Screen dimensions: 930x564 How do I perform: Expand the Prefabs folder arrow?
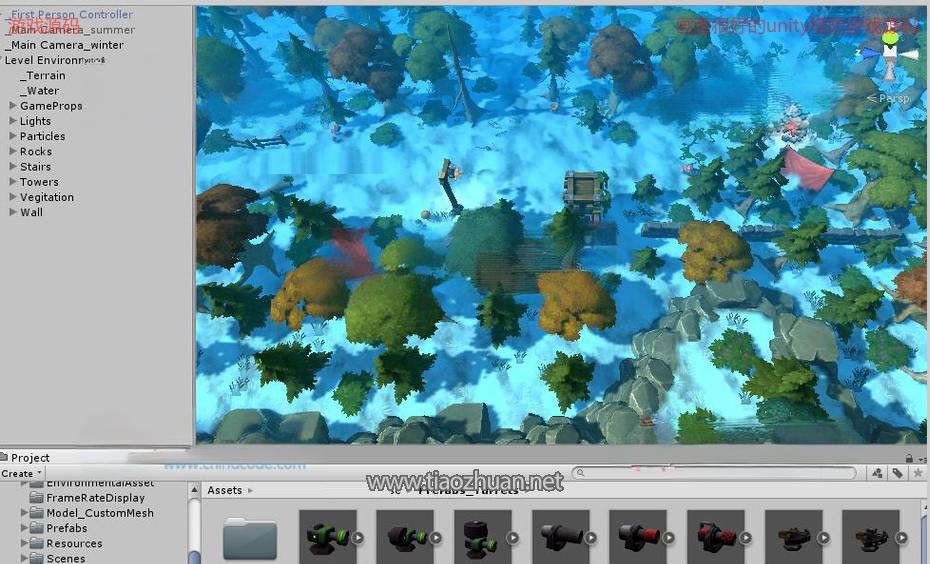(x=24, y=528)
